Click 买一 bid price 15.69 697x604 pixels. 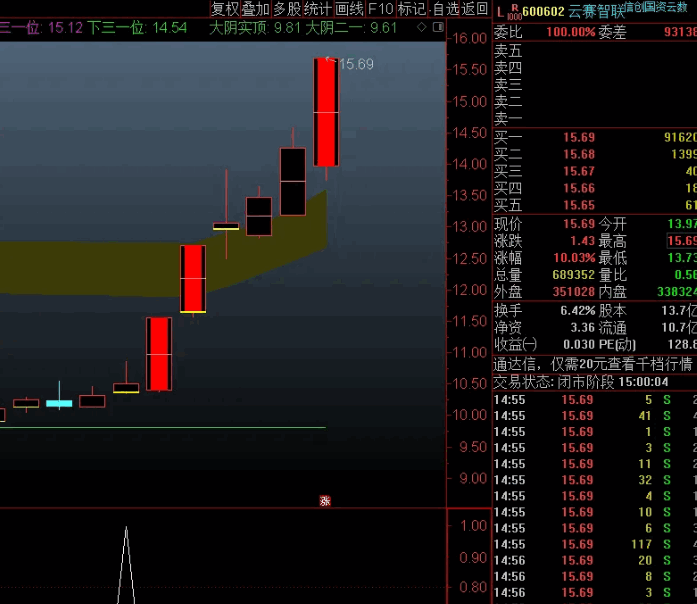click(579, 137)
